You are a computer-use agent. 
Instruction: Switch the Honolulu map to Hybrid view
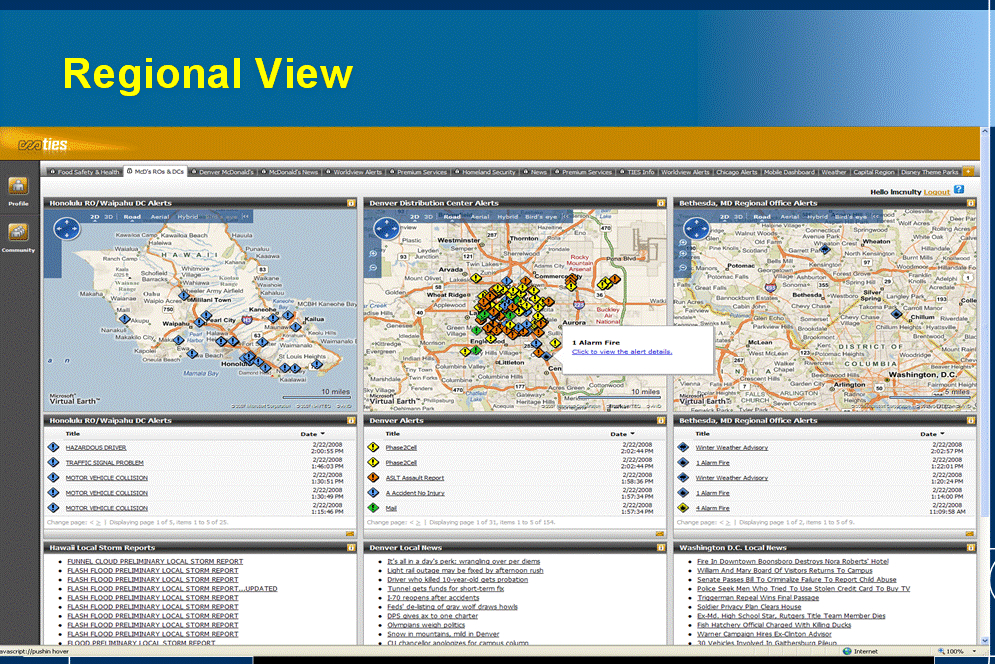tap(188, 217)
